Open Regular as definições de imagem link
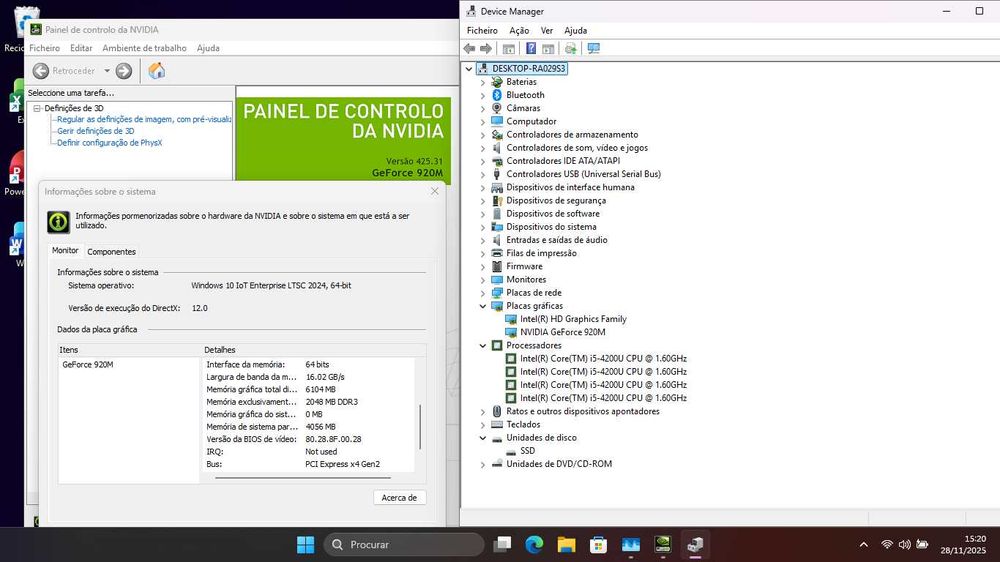Viewport: 1000px width, 562px height. coord(144,119)
